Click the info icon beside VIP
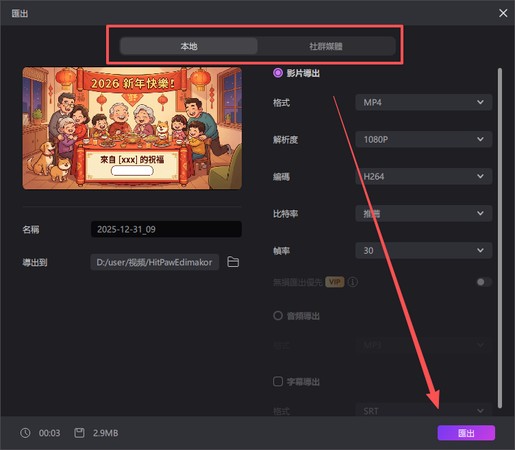Image resolution: width=515 pixels, height=450 pixels. pos(353,282)
